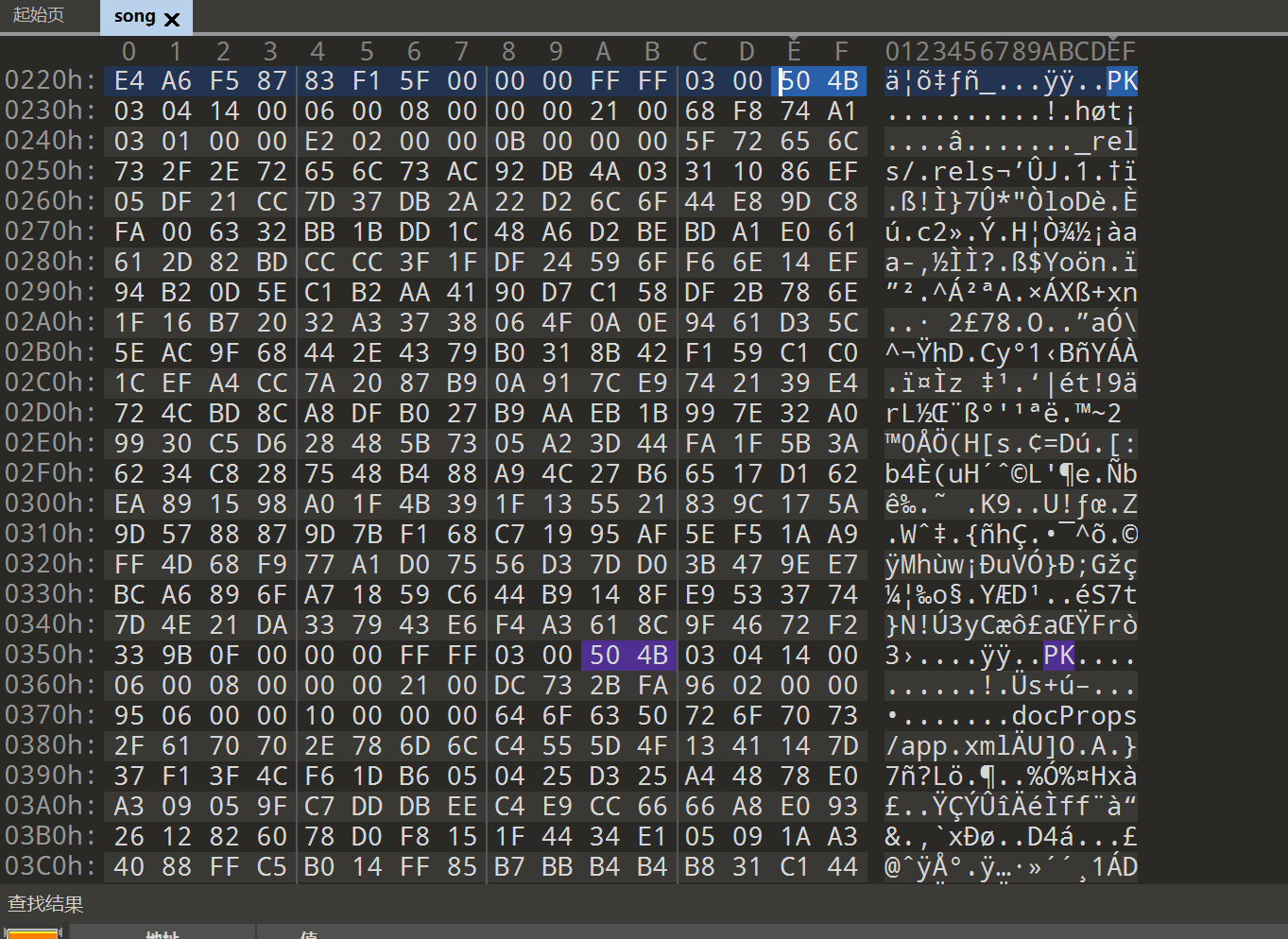Select row address 0240h

click(50, 142)
